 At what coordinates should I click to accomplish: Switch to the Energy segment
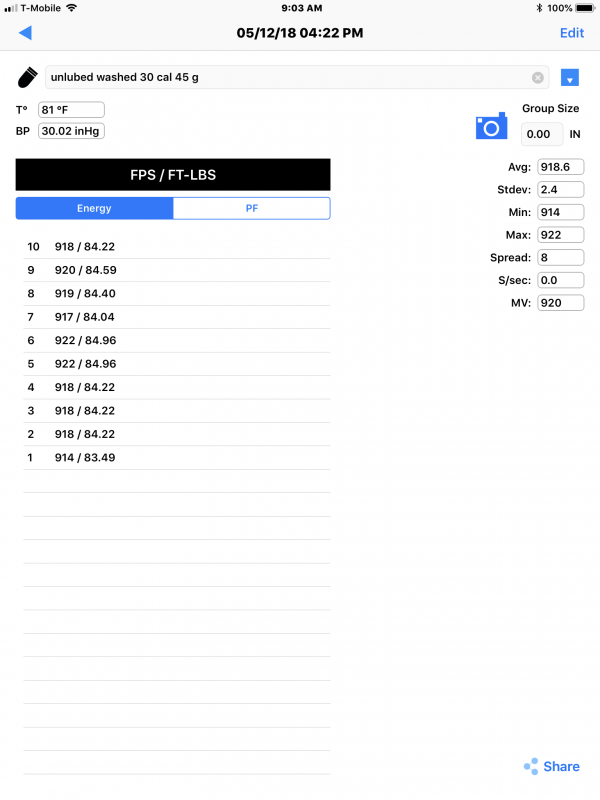(x=94, y=208)
